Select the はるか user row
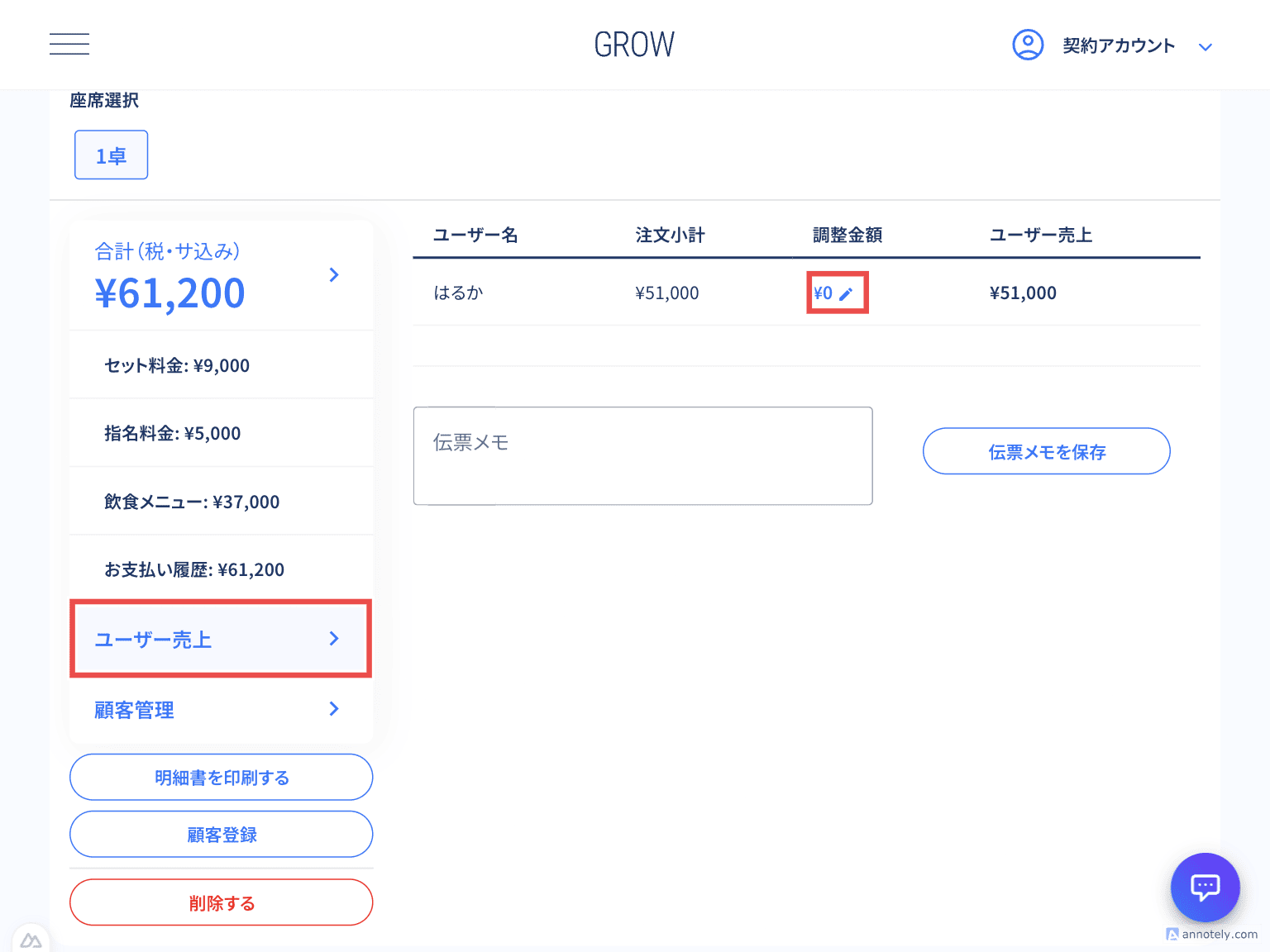This screenshot has height=952, width=1270. 459,293
